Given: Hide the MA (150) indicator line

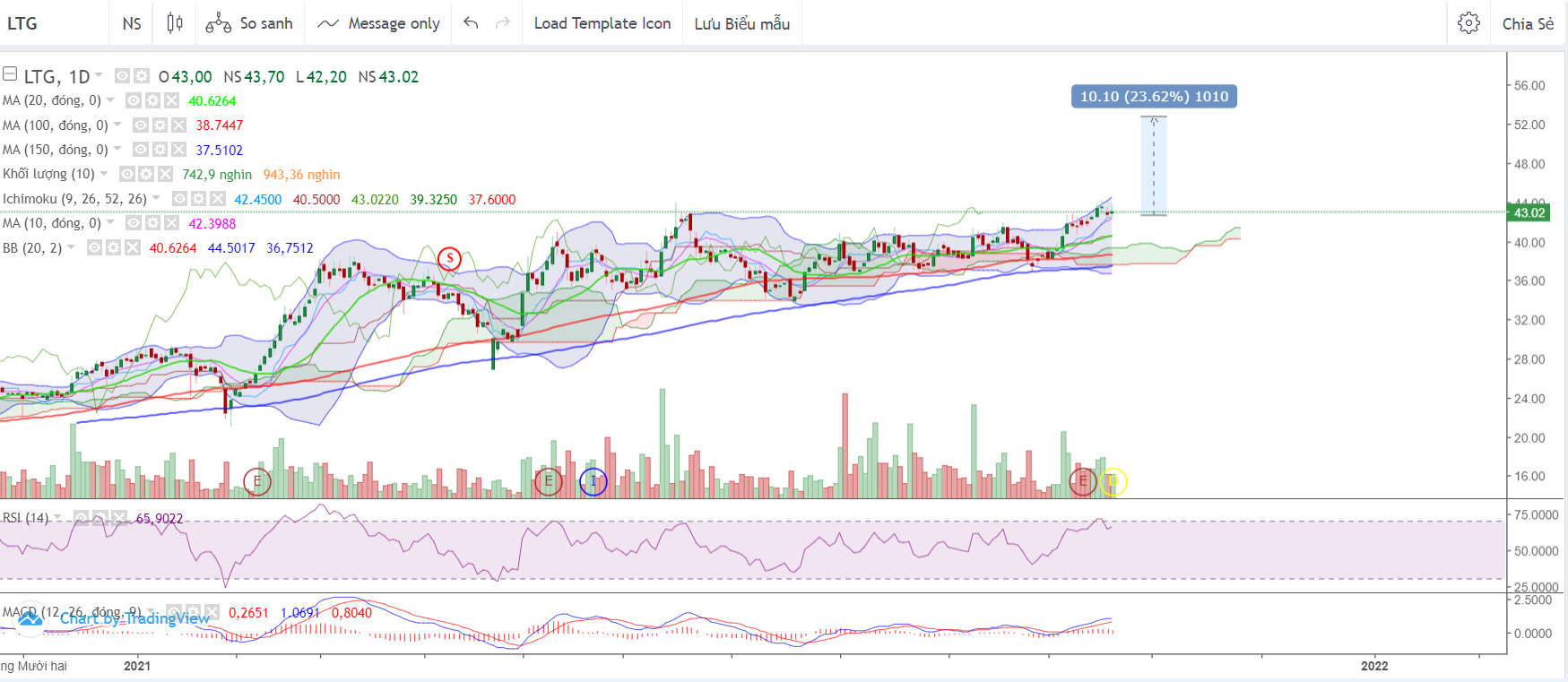Looking at the screenshot, I should (x=141, y=150).
